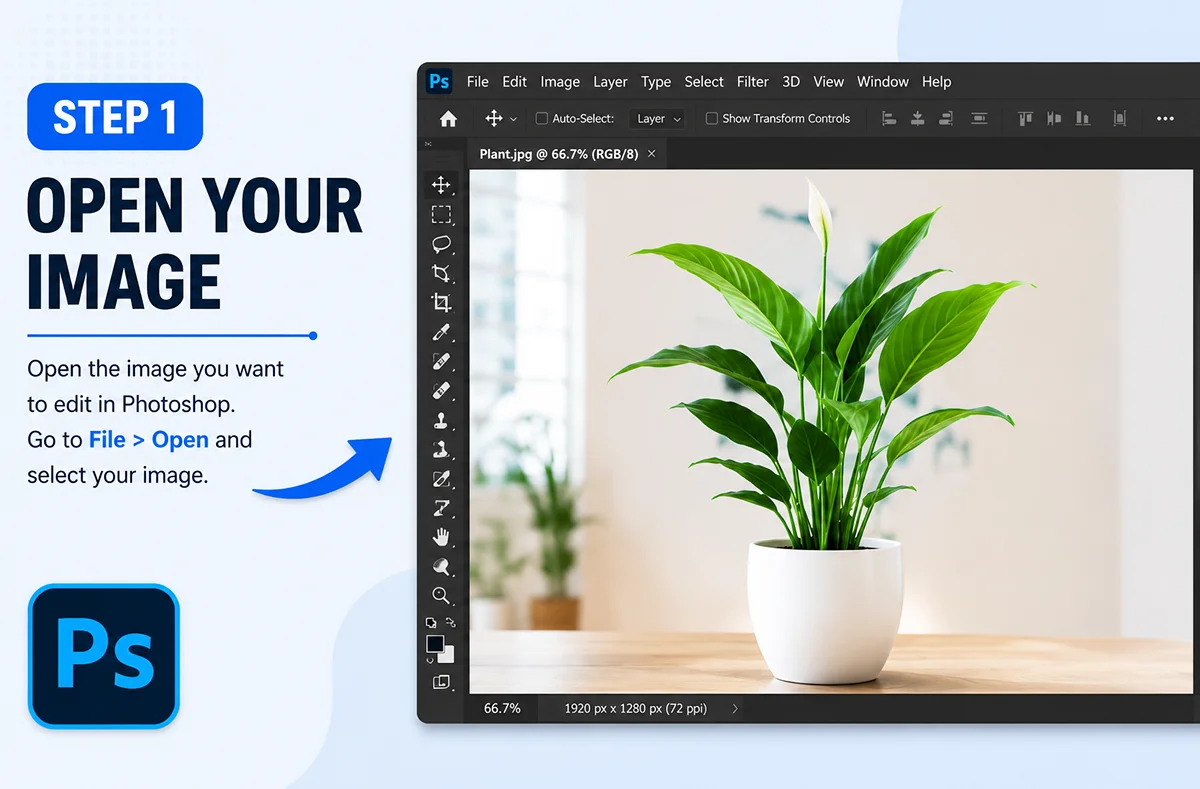Switch to the Plant.jpg document tab
Image resolution: width=1200 pixels, height=789 pixels.
pyautogui.click(x=559, y=154)
